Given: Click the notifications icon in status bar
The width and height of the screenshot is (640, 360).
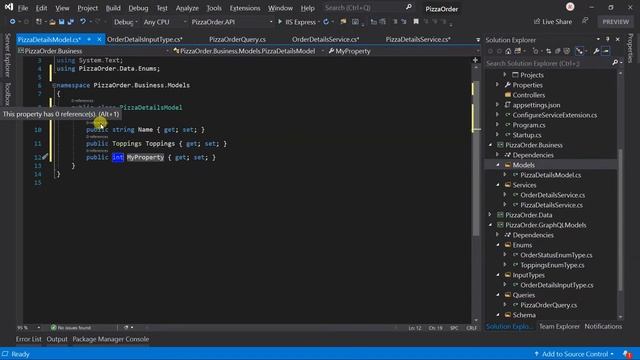Looking at the screenshot, I should coord(627,354).
